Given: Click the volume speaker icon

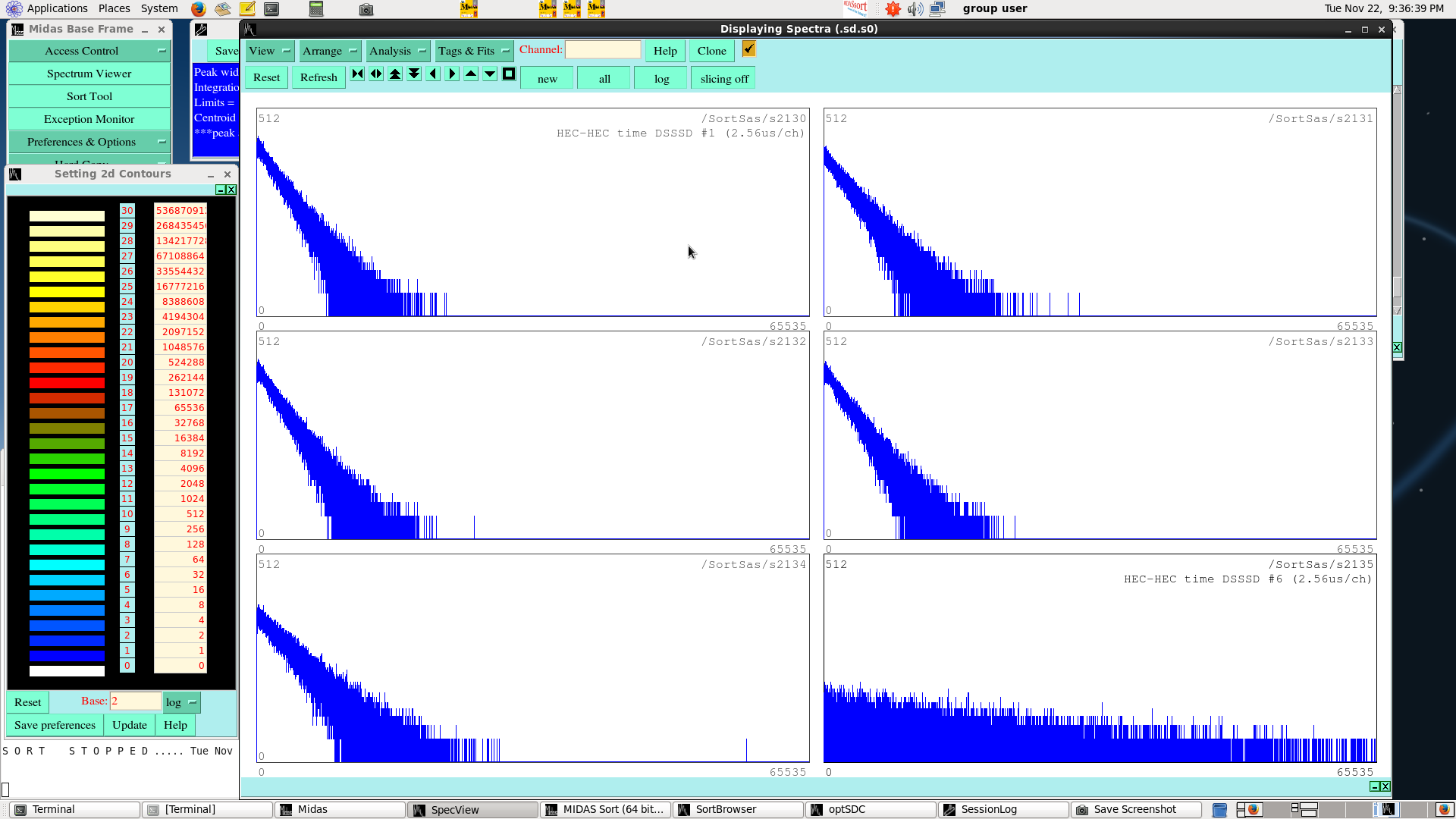Looking at the screenshot, I should pos(915,9).
